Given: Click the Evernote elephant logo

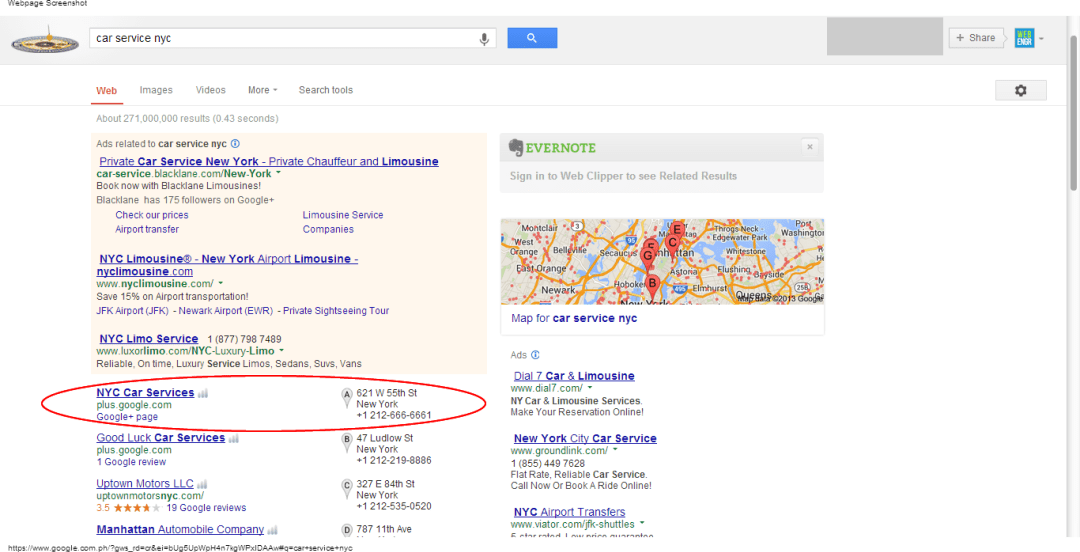Looking at the screenshot, I should (517, 148).
